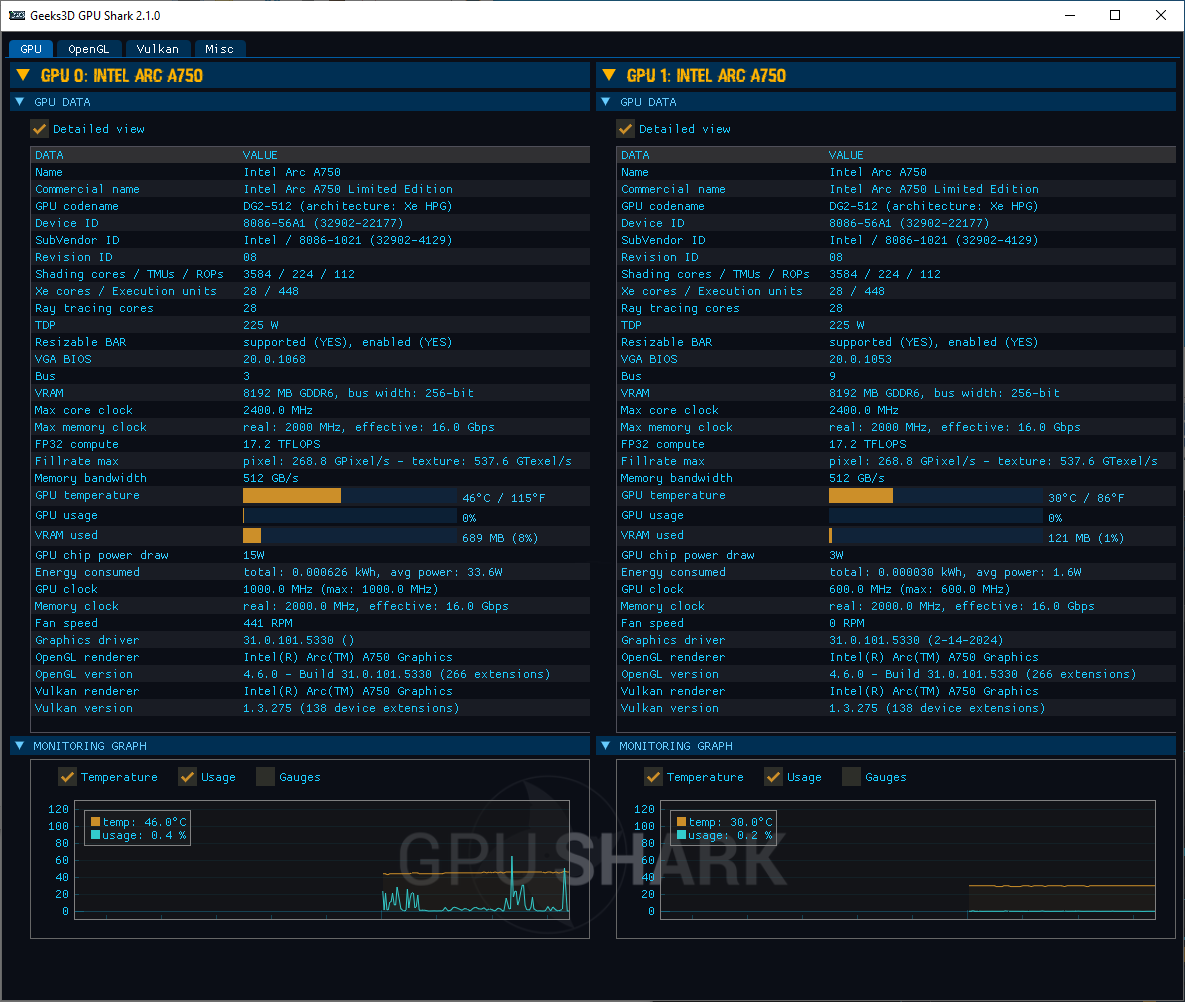Viewport: 1185px width, 1002px height.
Task: Click GPU 1 monitoring graph plot area
Action: coord(908,860)
